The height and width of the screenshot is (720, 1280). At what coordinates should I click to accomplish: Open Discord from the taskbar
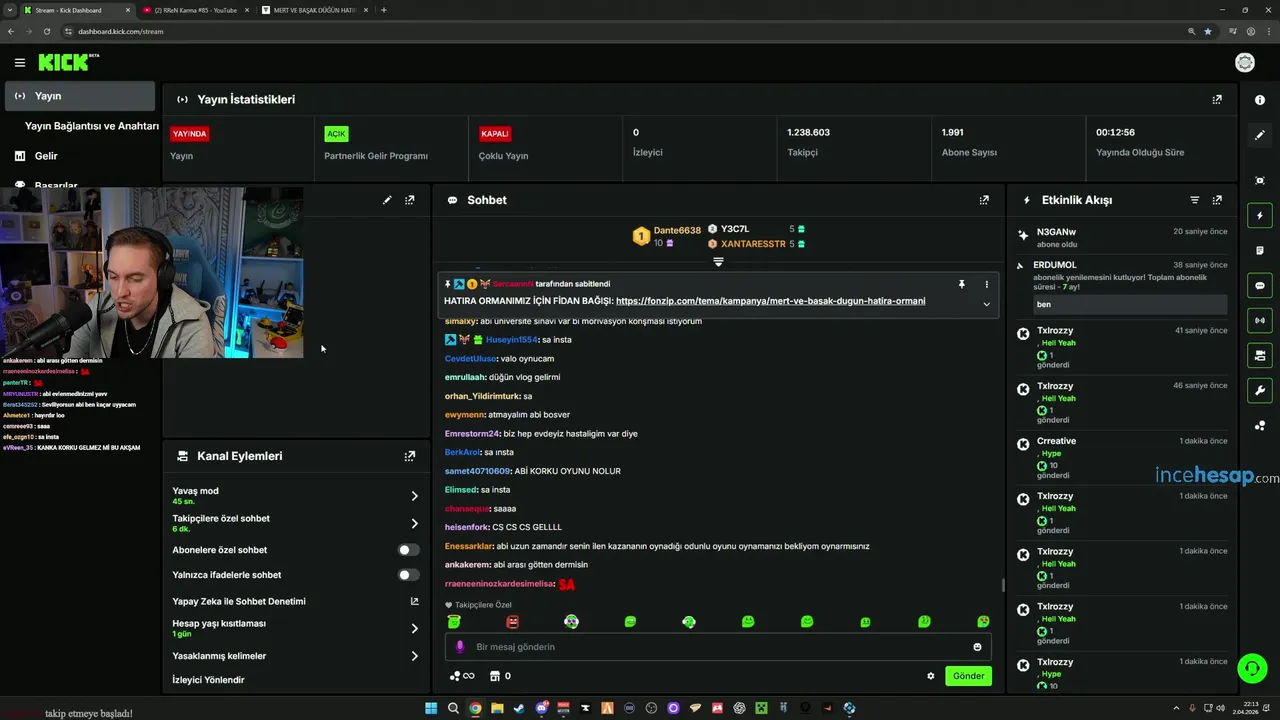(541, 708)
